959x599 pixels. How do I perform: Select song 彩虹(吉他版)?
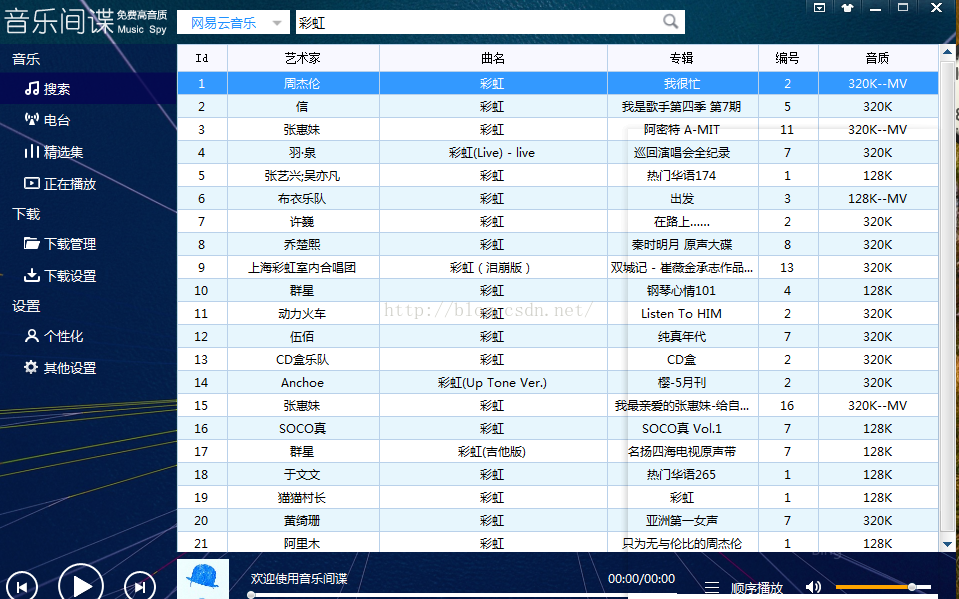click(493, 452)
